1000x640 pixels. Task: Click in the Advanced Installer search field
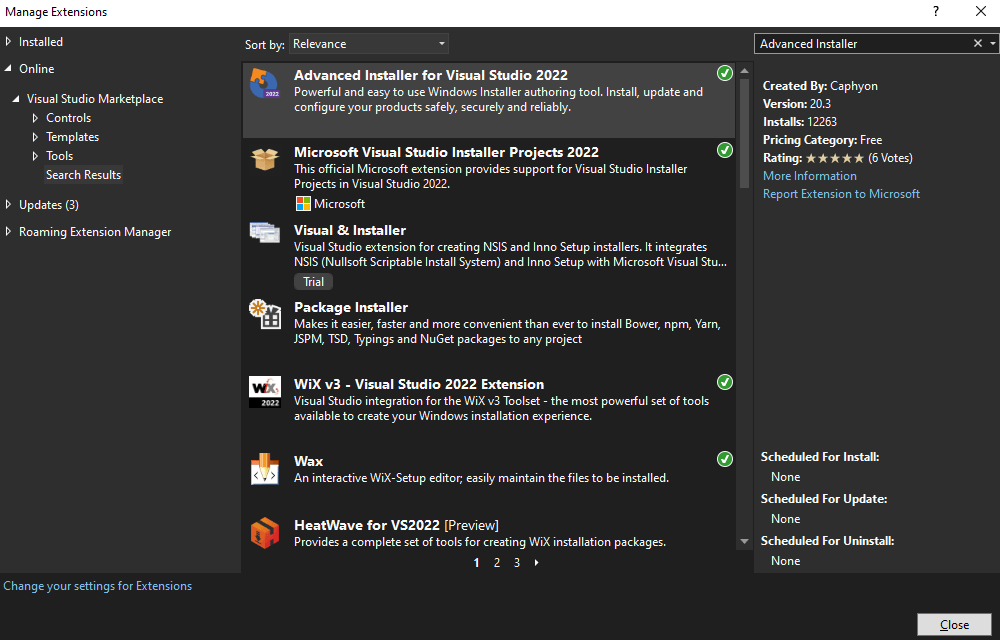tap(863, 43)
